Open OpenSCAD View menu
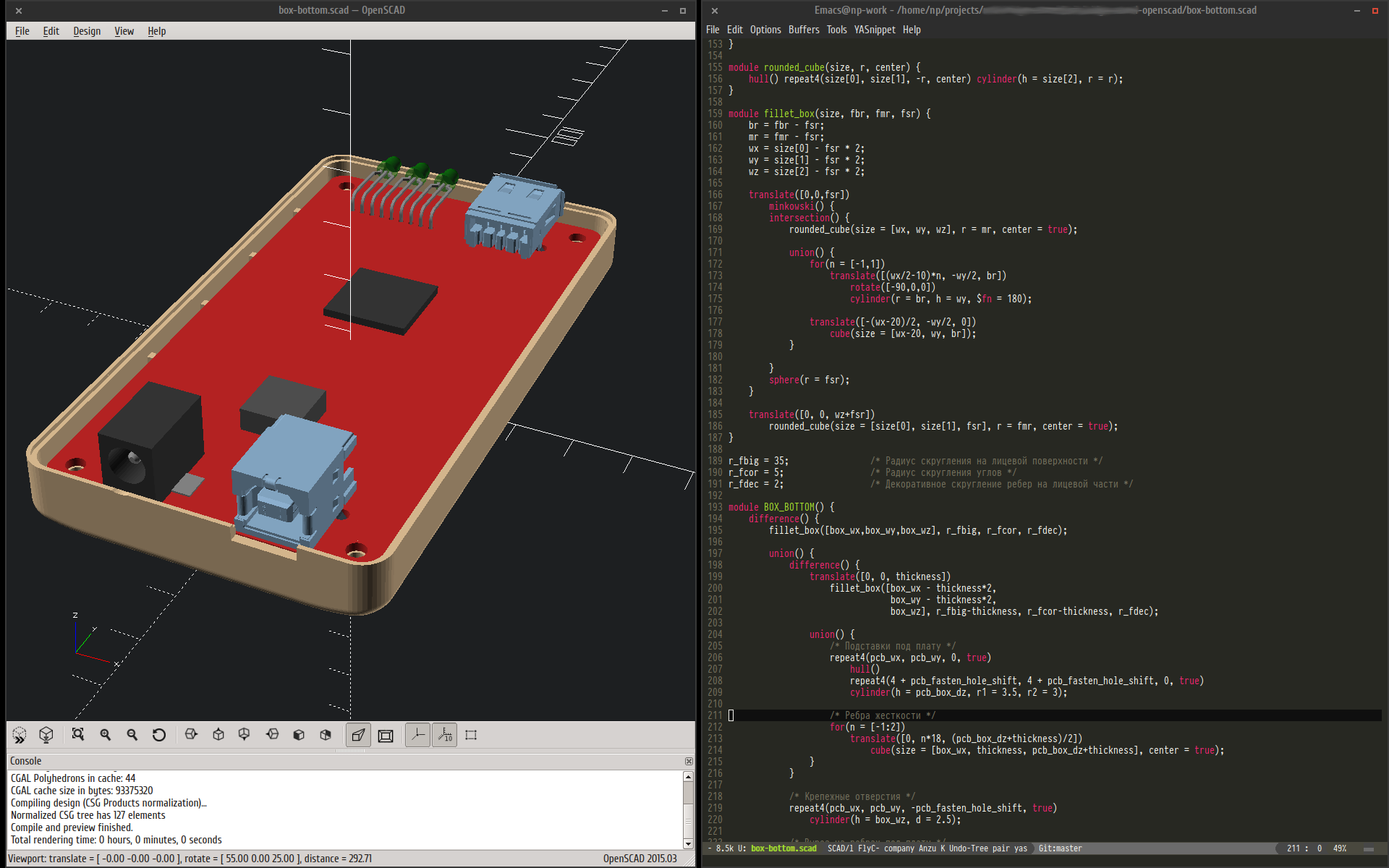Viewport: 1389px width, 868px height. point(124,31)
